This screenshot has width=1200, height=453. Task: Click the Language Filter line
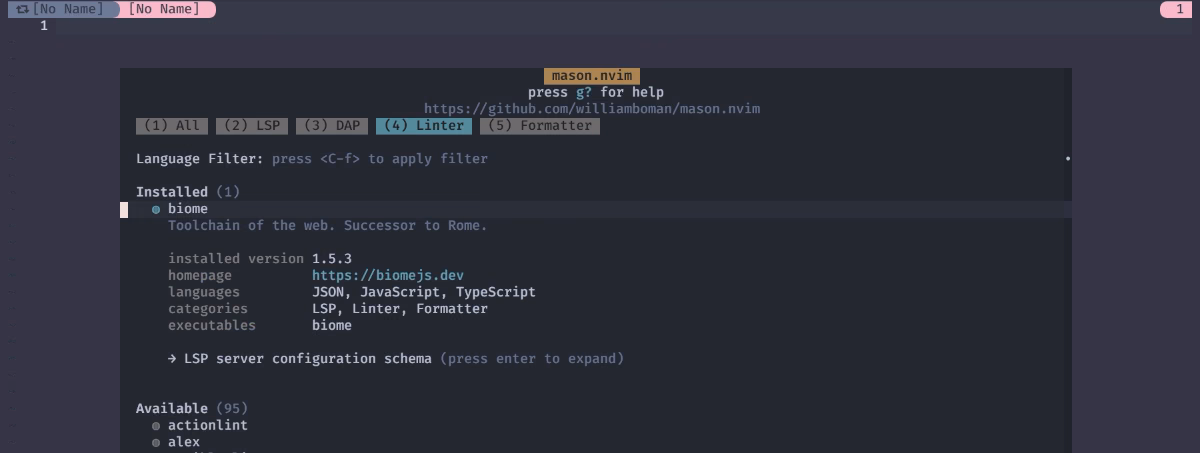(312, 159)
